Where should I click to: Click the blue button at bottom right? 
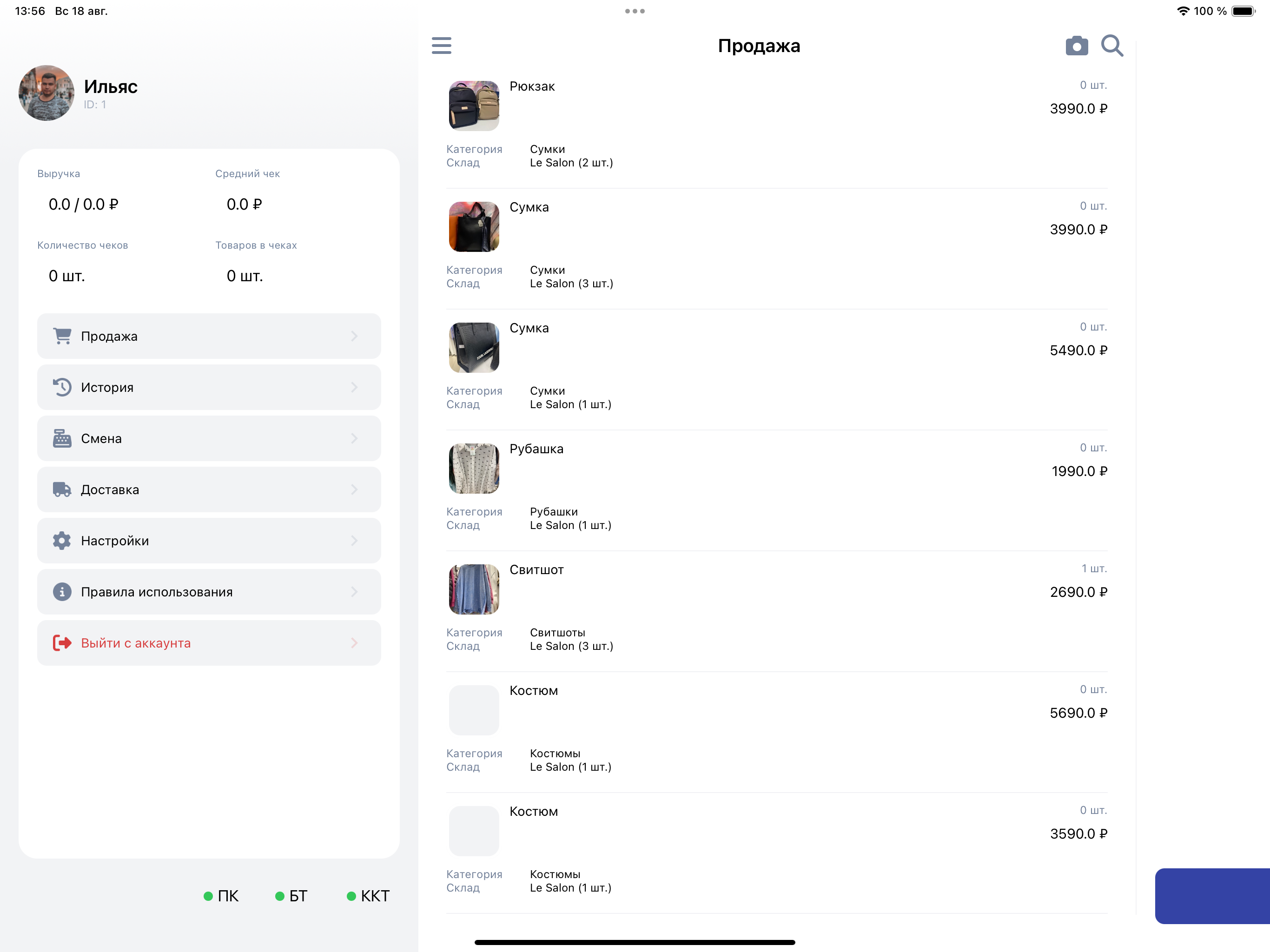[x=1211, y=895]
